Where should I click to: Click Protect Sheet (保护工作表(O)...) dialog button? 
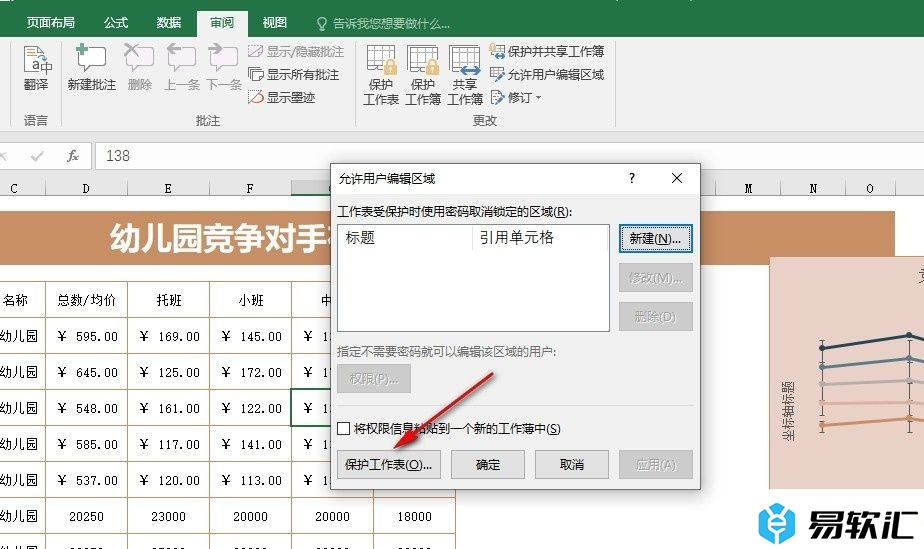(388, 465)
